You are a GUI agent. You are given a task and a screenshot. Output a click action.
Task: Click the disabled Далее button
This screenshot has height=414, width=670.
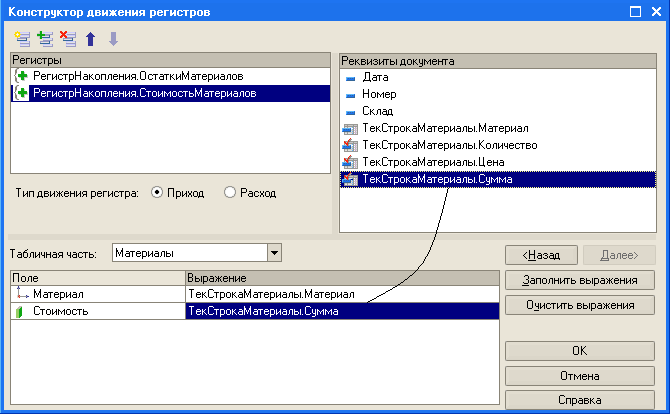coord(619,255)
